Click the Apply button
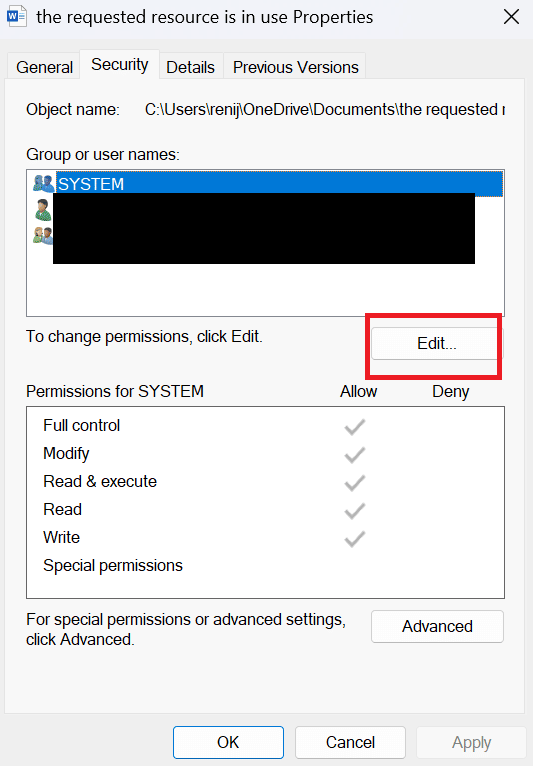The width and height of the screenshot is (533, 766). [x=471, y=743]
